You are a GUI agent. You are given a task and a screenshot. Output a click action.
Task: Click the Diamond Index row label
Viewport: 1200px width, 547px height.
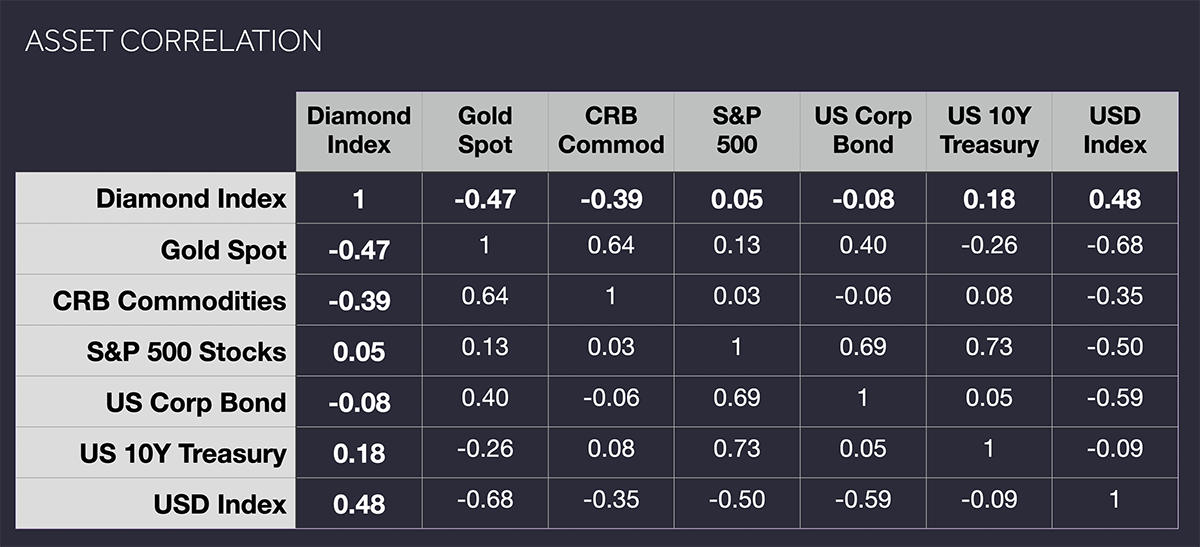(x=191, y=198)
